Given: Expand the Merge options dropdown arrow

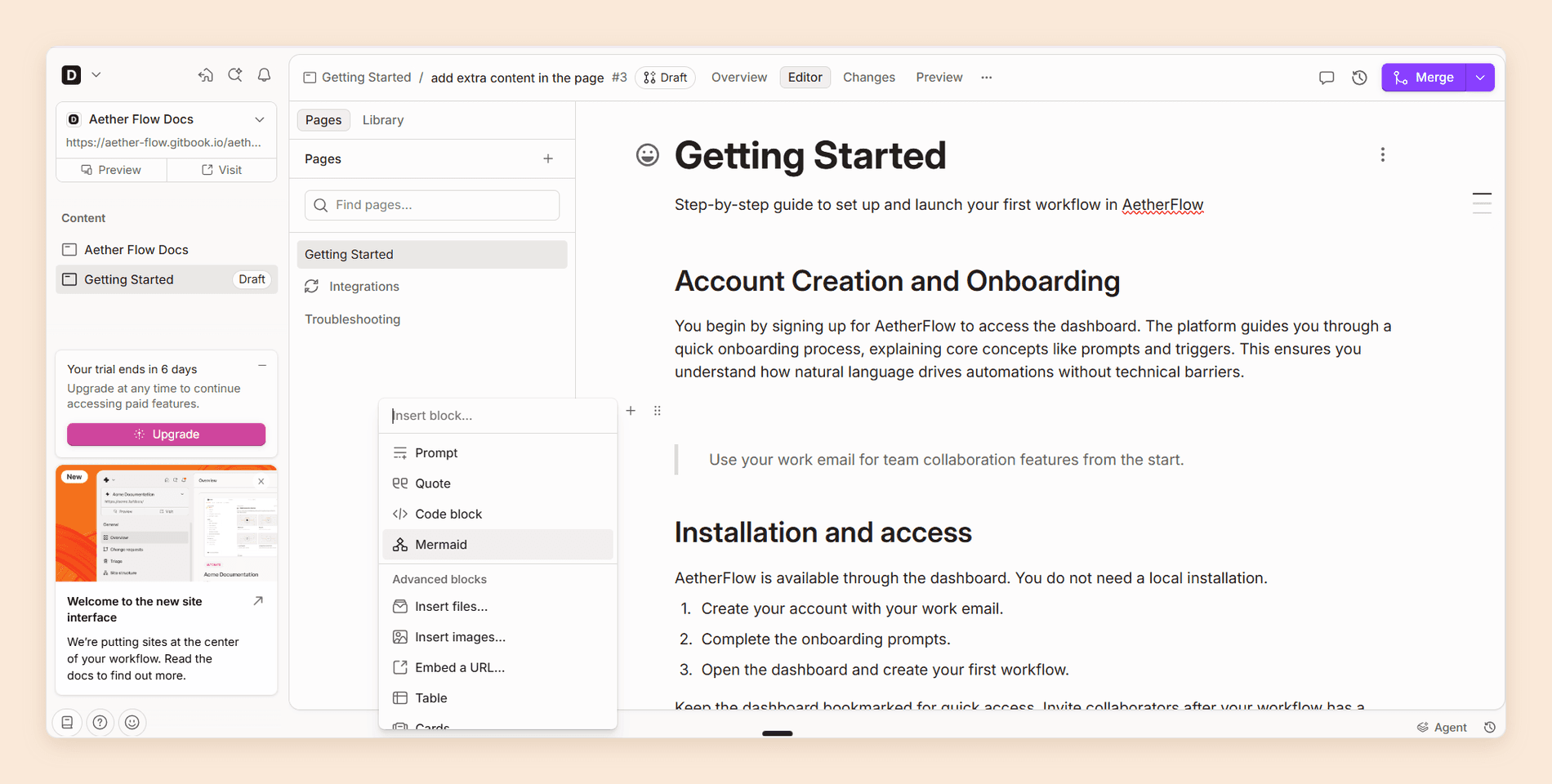Looking at the screenshot, I should tap(1480, 78).
